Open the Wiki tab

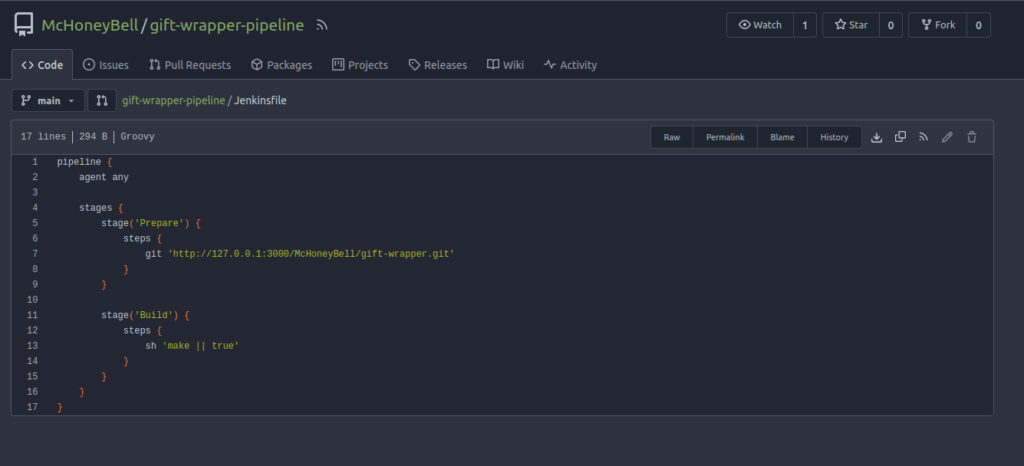[x=505, y=65]
